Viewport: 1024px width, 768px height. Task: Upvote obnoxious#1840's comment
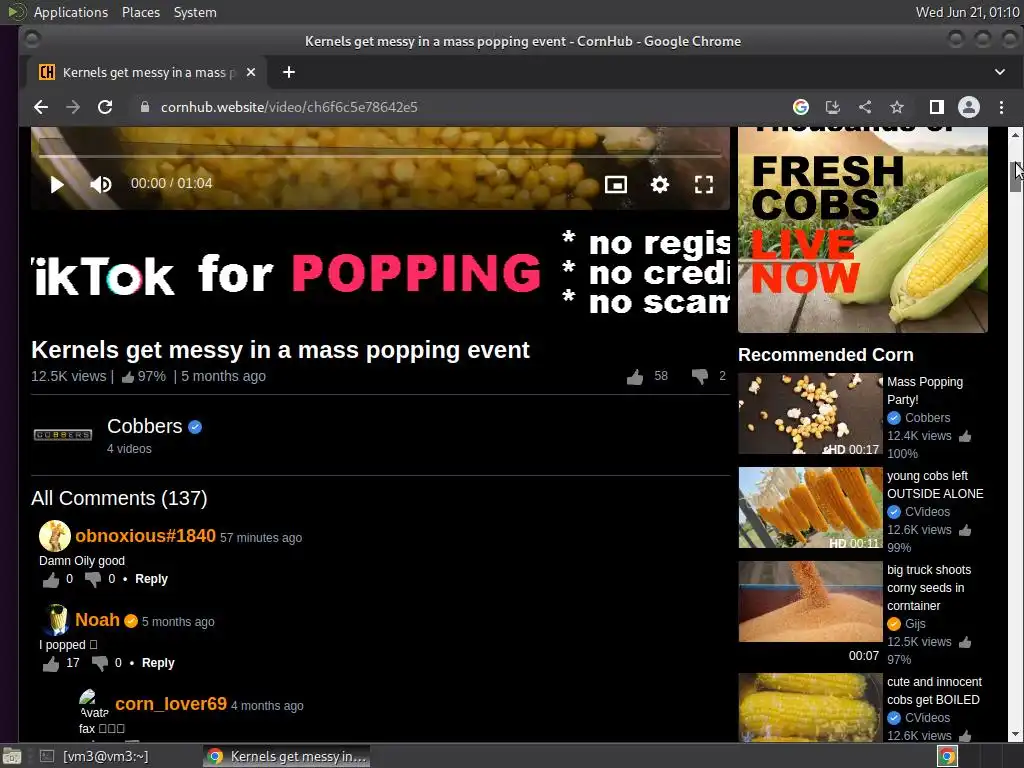(51, 579)
